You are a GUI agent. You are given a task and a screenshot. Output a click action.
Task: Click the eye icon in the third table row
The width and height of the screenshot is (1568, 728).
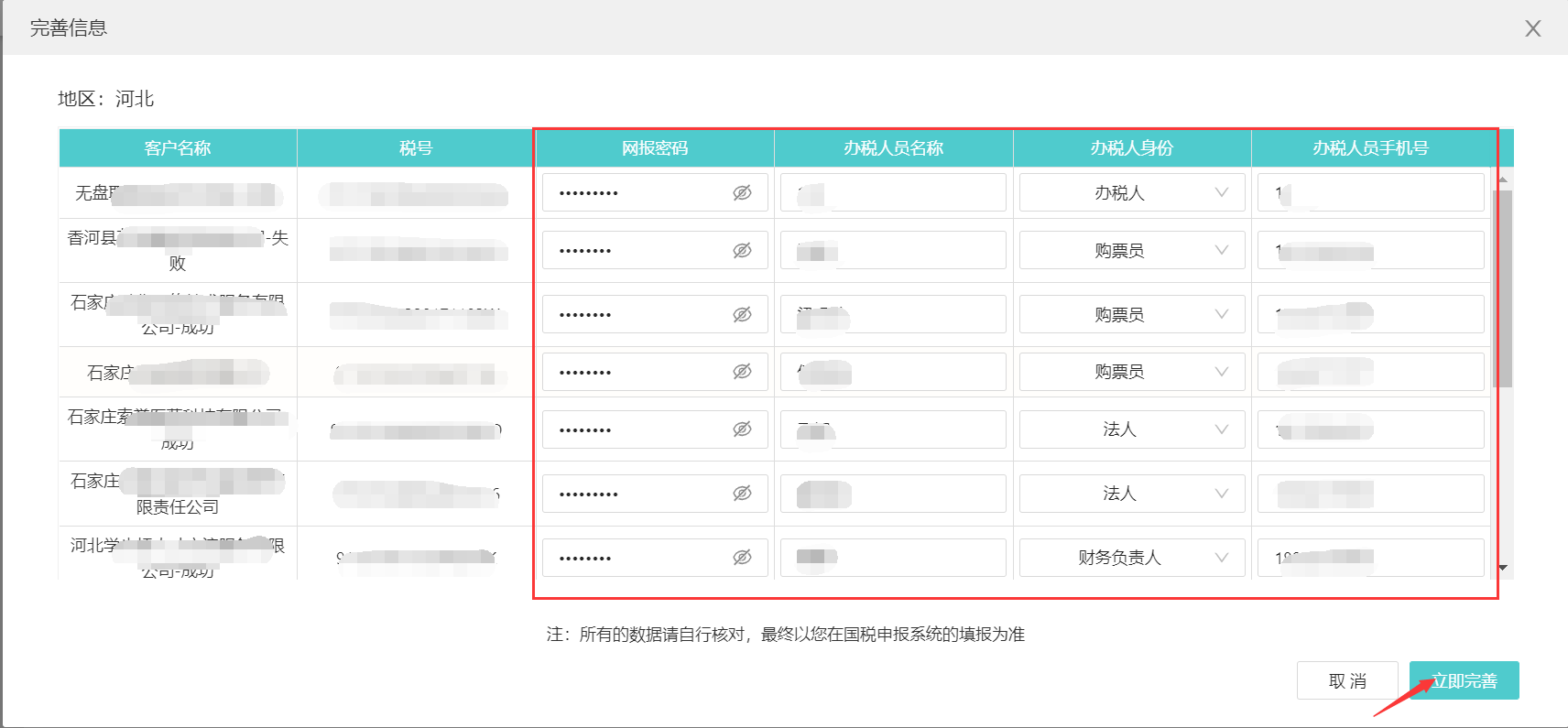coord(742,314)
